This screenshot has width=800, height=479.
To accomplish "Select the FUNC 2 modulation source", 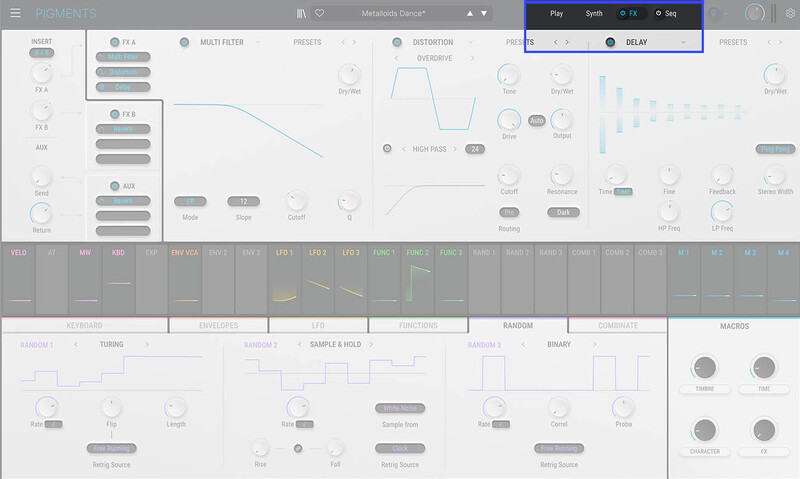I will (417, 279).
